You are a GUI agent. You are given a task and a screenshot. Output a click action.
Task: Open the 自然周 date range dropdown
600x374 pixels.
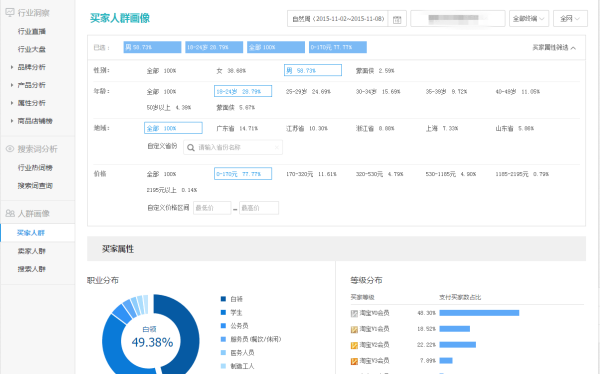click(x=338, y=19)
